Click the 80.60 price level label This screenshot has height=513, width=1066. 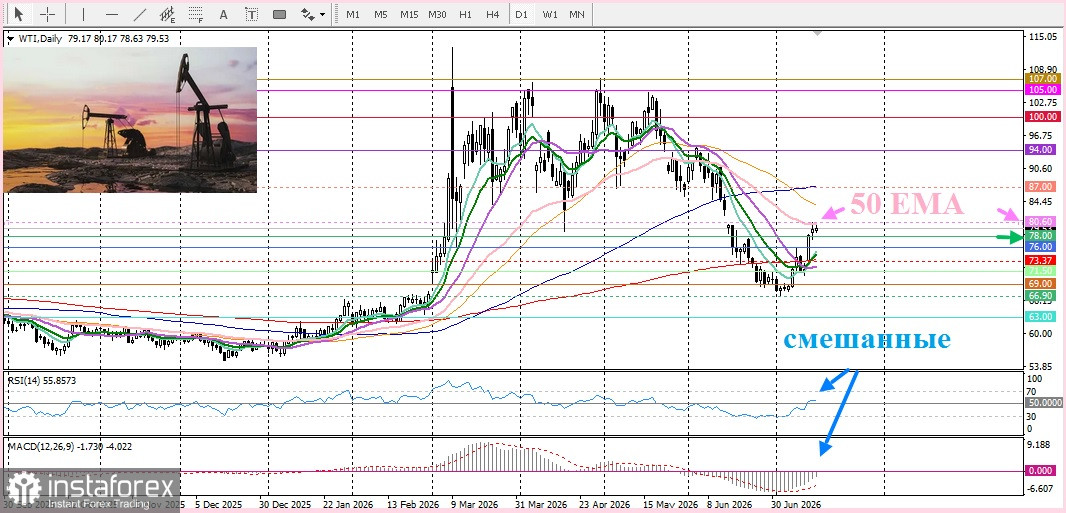coord(1041,222)
